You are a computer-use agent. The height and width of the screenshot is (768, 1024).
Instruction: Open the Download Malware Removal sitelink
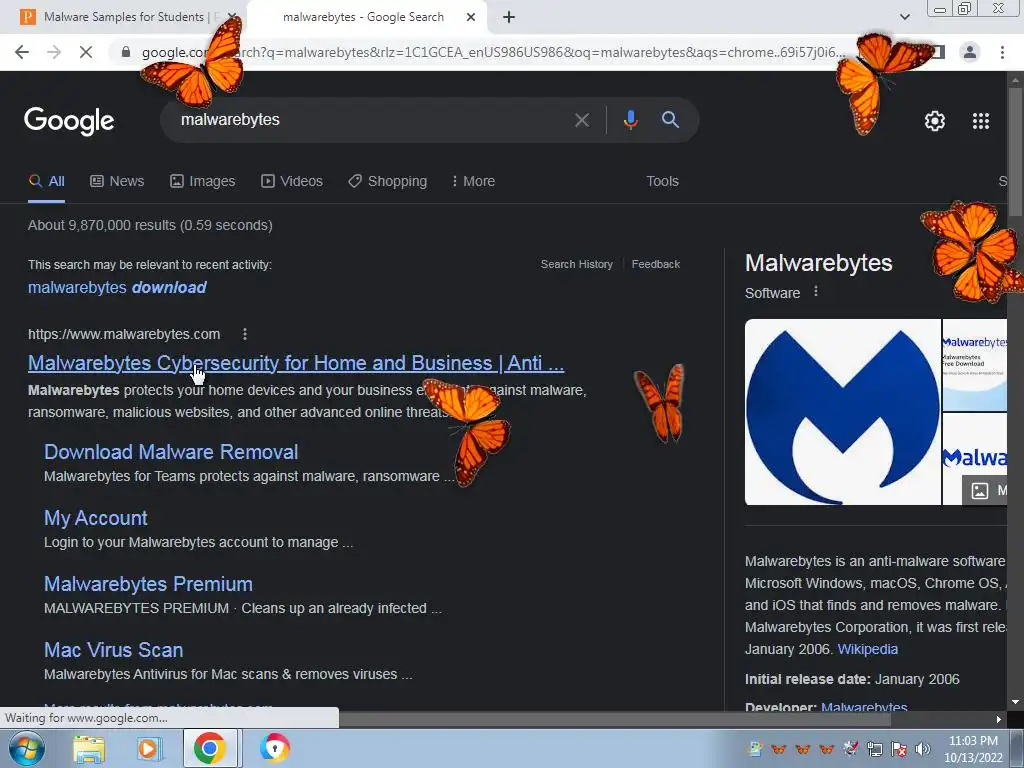[x=171, y=452]
